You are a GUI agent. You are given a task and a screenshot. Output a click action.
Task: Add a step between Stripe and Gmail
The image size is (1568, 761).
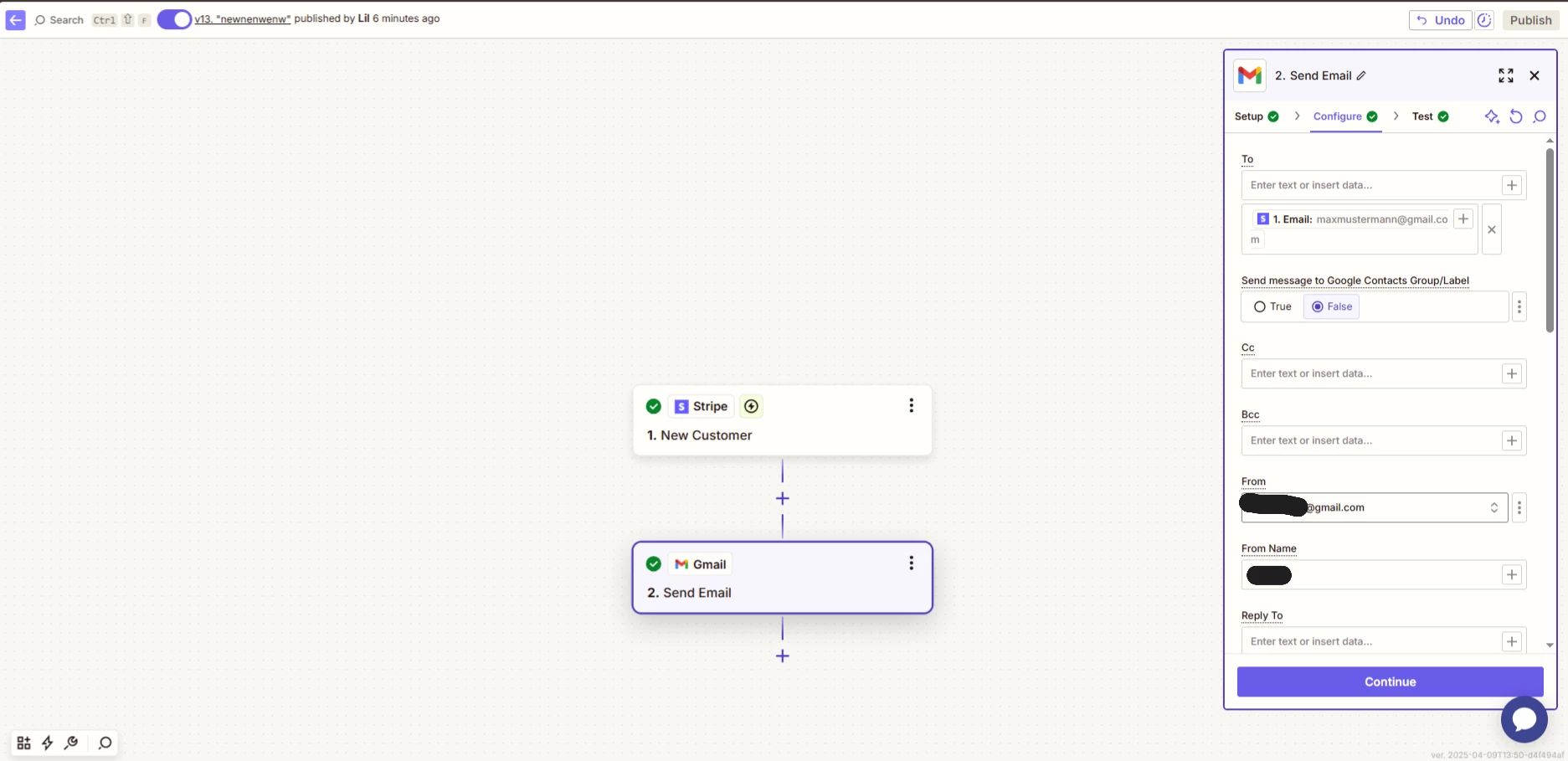pyautogui.click(x=782, y=499)
